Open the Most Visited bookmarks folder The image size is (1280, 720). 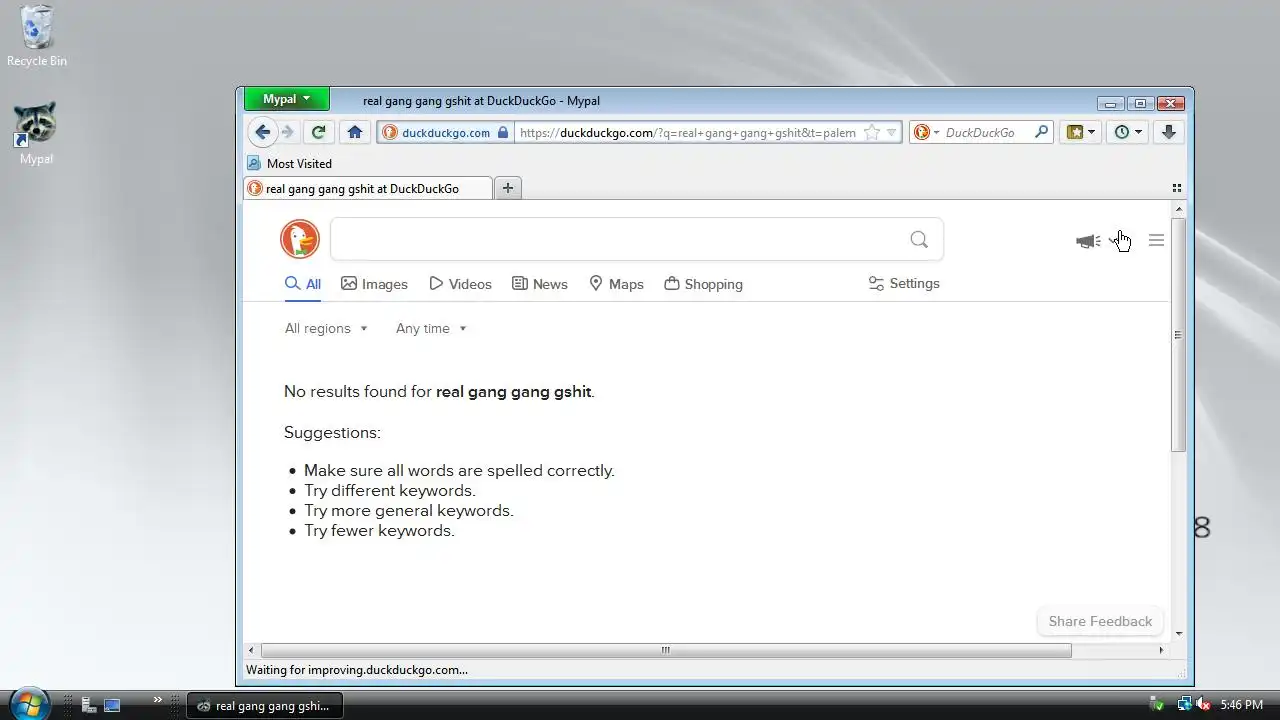point(290,163)
